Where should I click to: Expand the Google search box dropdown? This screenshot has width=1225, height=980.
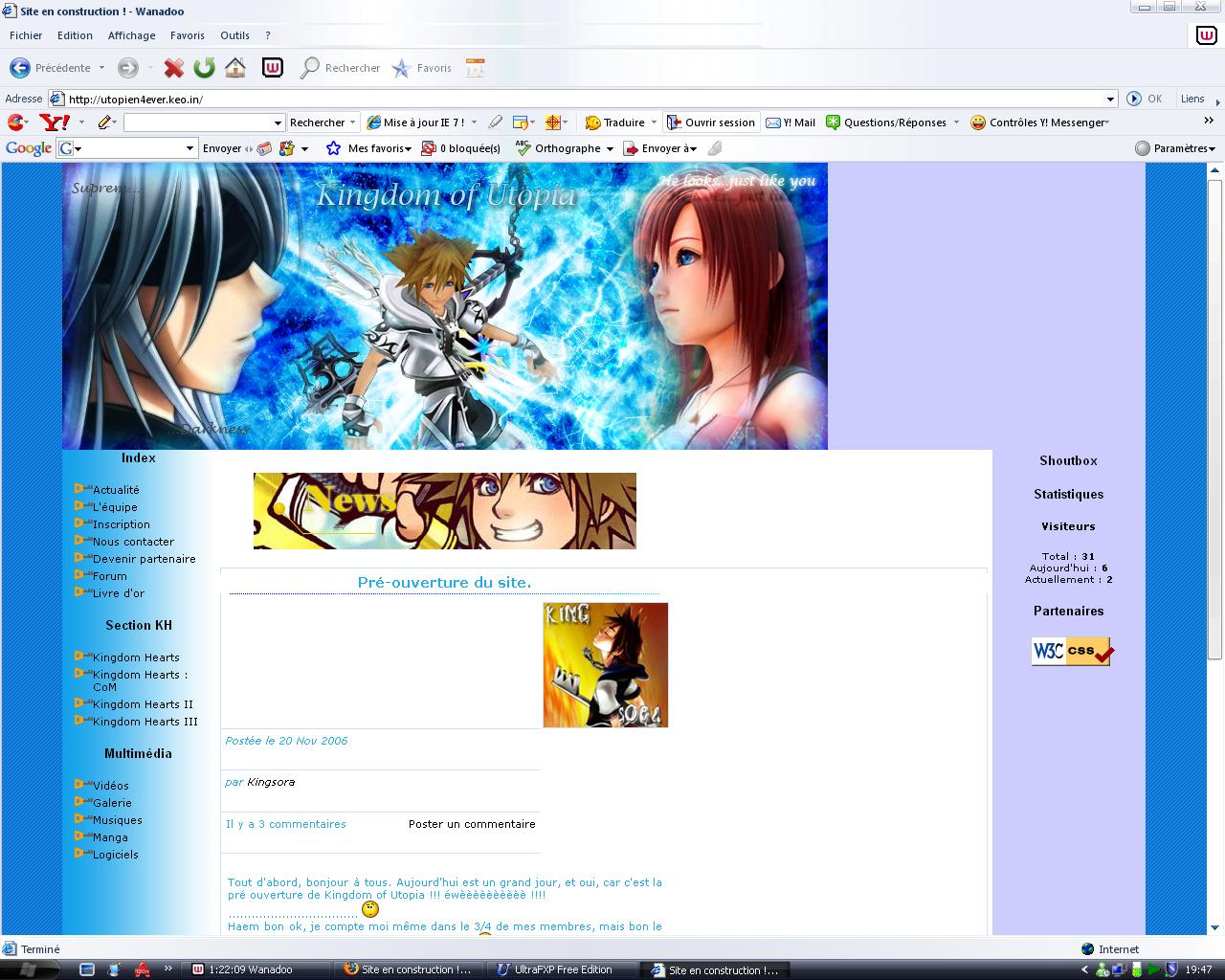(189, 148)
